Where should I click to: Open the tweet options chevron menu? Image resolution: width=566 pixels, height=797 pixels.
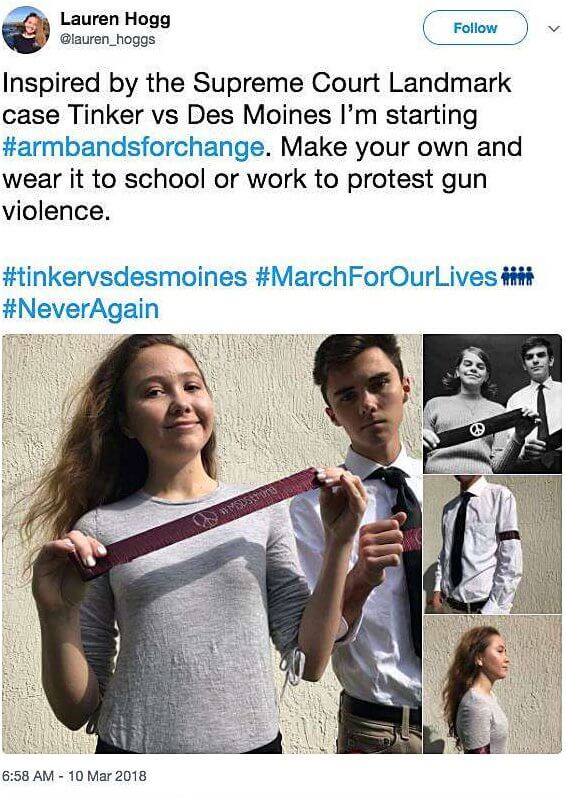[x=553, y=28]
